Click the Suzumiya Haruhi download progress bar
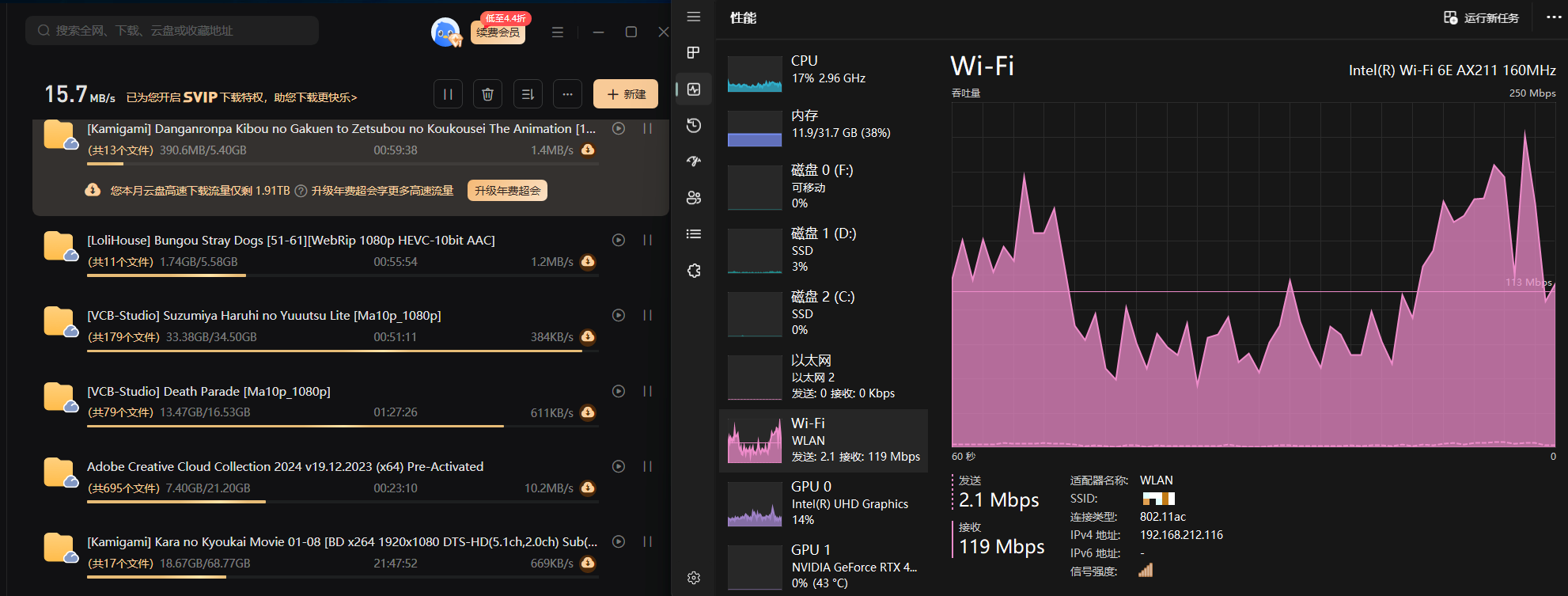This screenshot has height=596, width=1568. (343, 351)
